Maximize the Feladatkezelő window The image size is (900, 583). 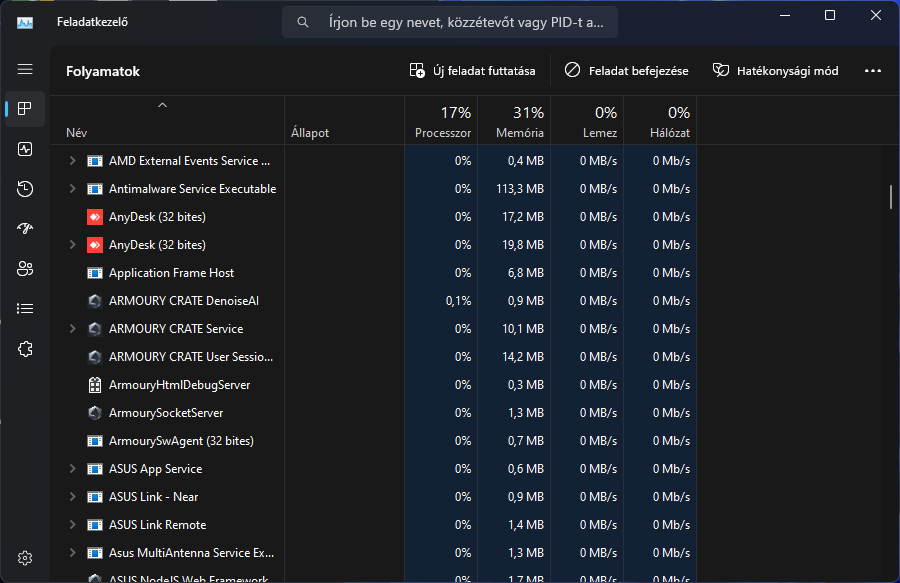[x=829, y=15]
